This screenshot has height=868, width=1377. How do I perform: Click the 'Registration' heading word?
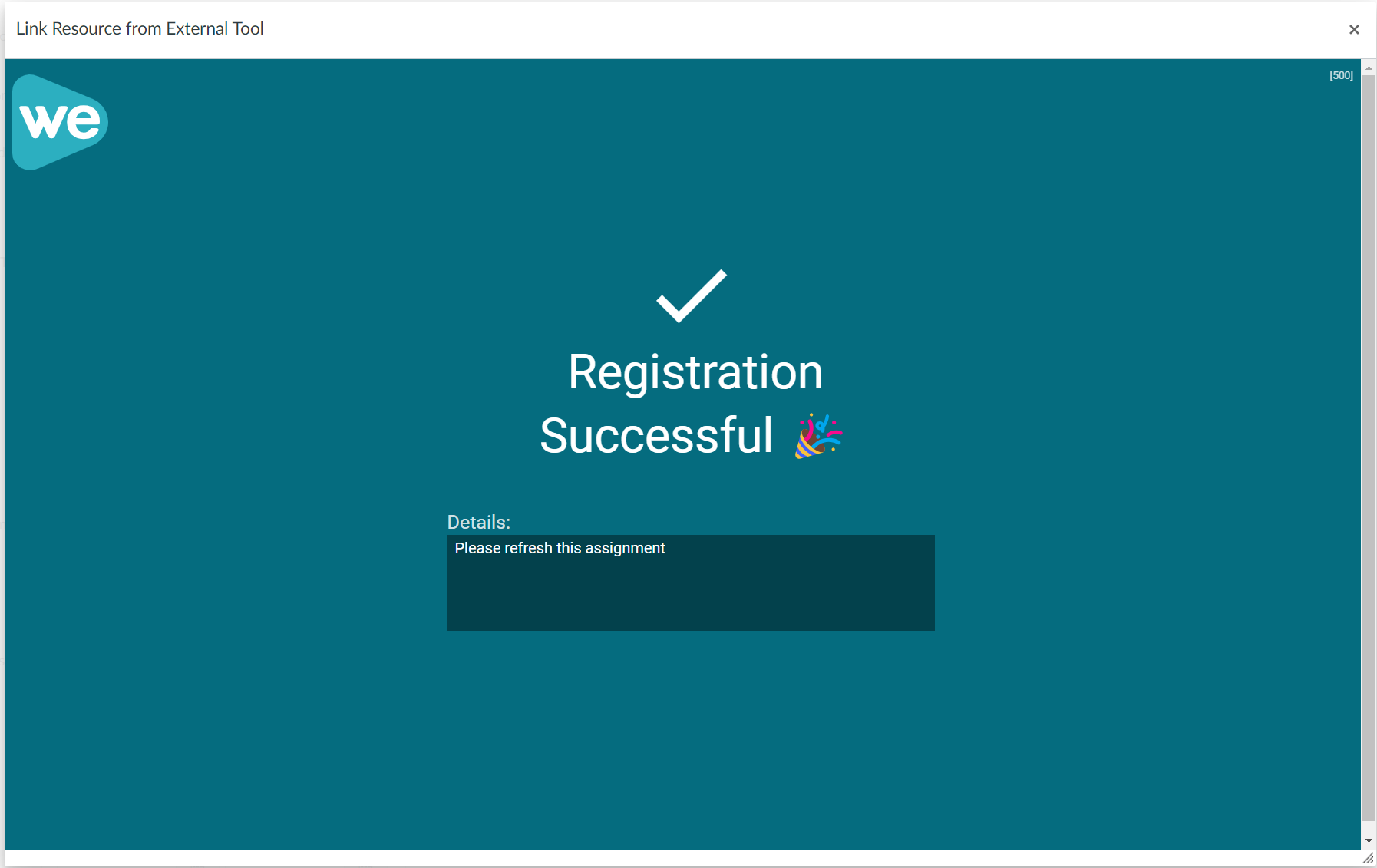[x=695, y=372]
